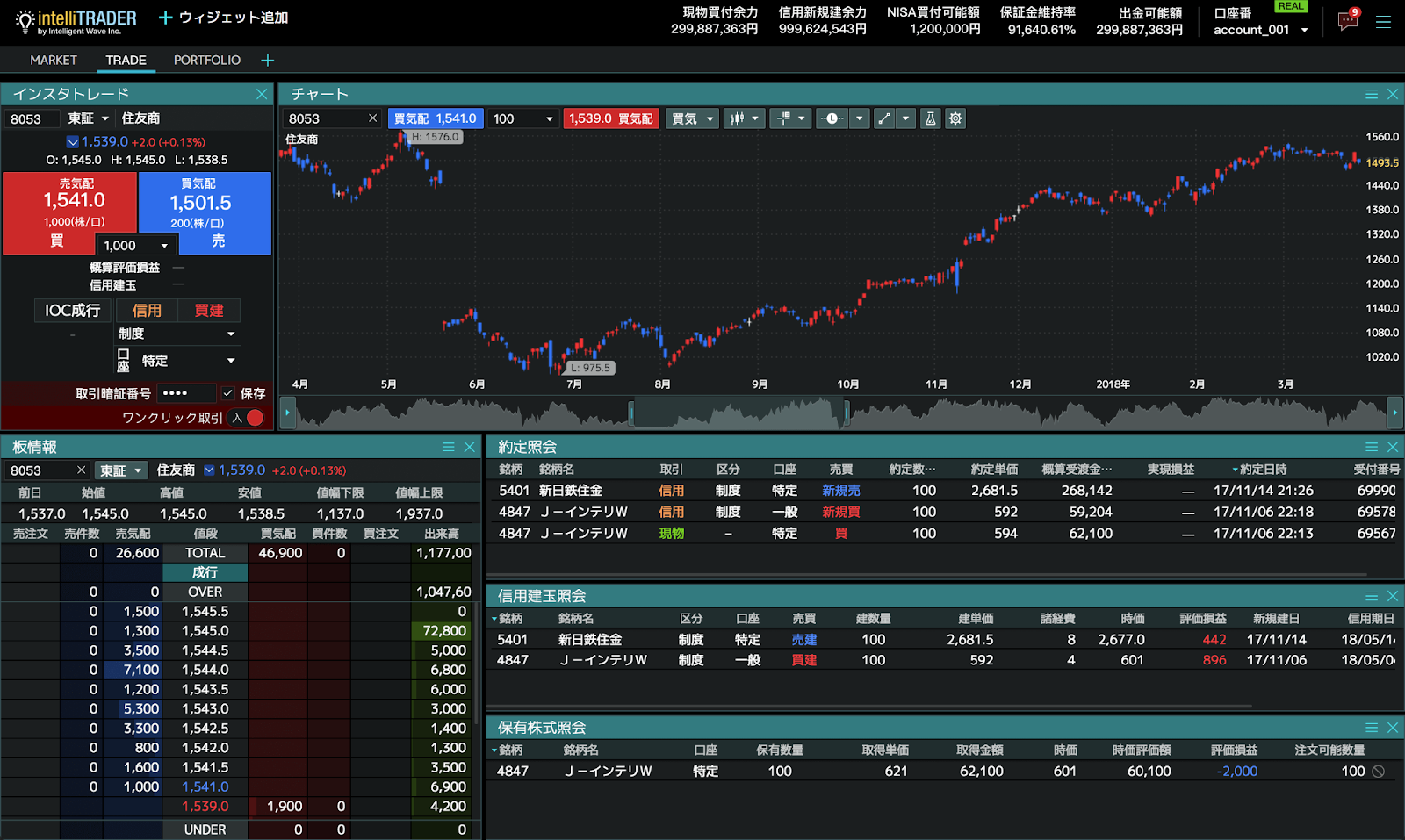This screenshot has height=840, width=1405.
Task: Add a new tab with the plus icon
Action: (268, 60)
